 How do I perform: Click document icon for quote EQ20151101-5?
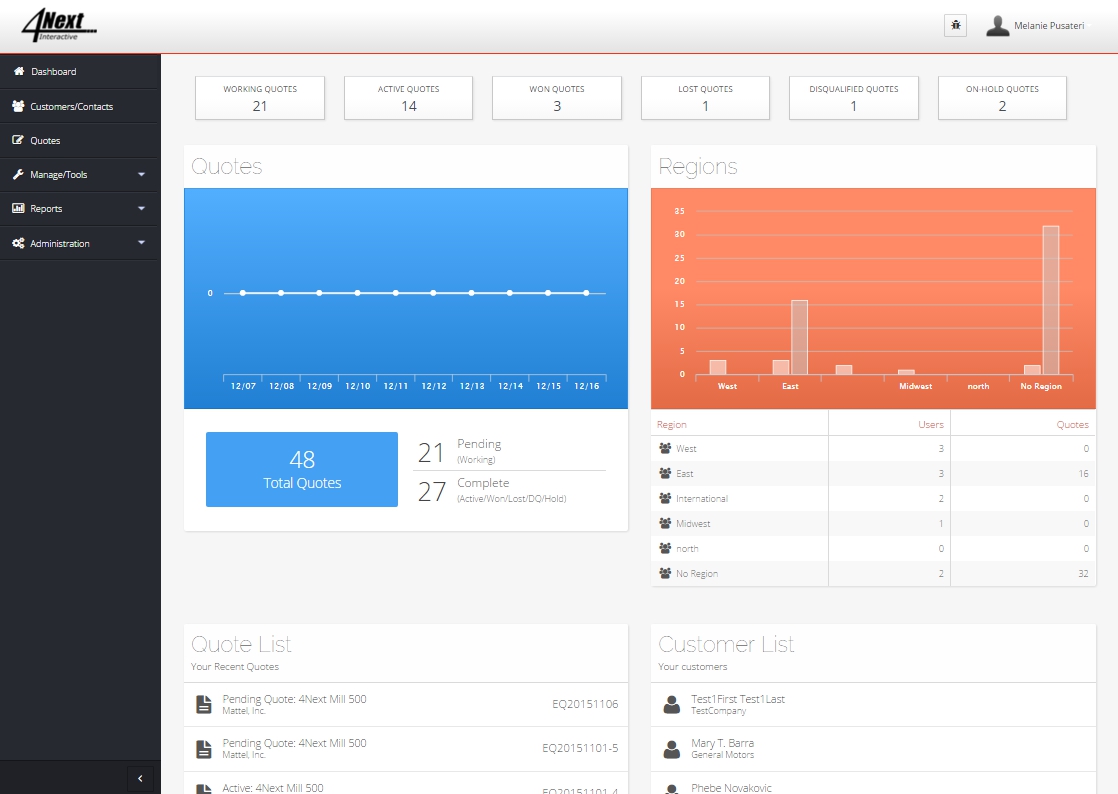[204, 748]
